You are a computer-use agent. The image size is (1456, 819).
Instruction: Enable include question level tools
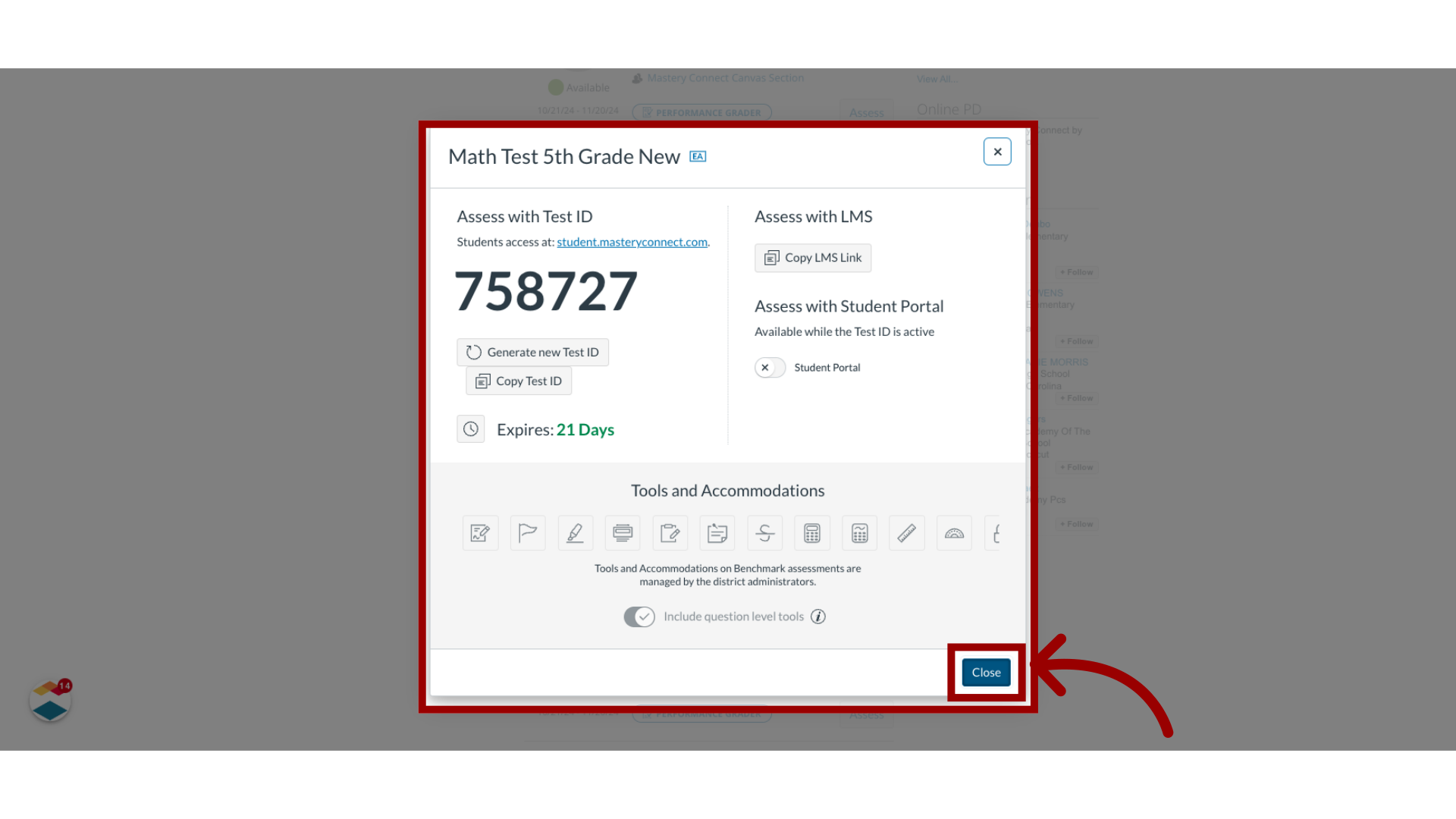639,615
